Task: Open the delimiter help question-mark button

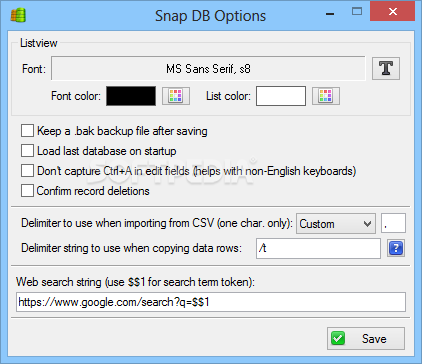Action: tap(396, 248)
